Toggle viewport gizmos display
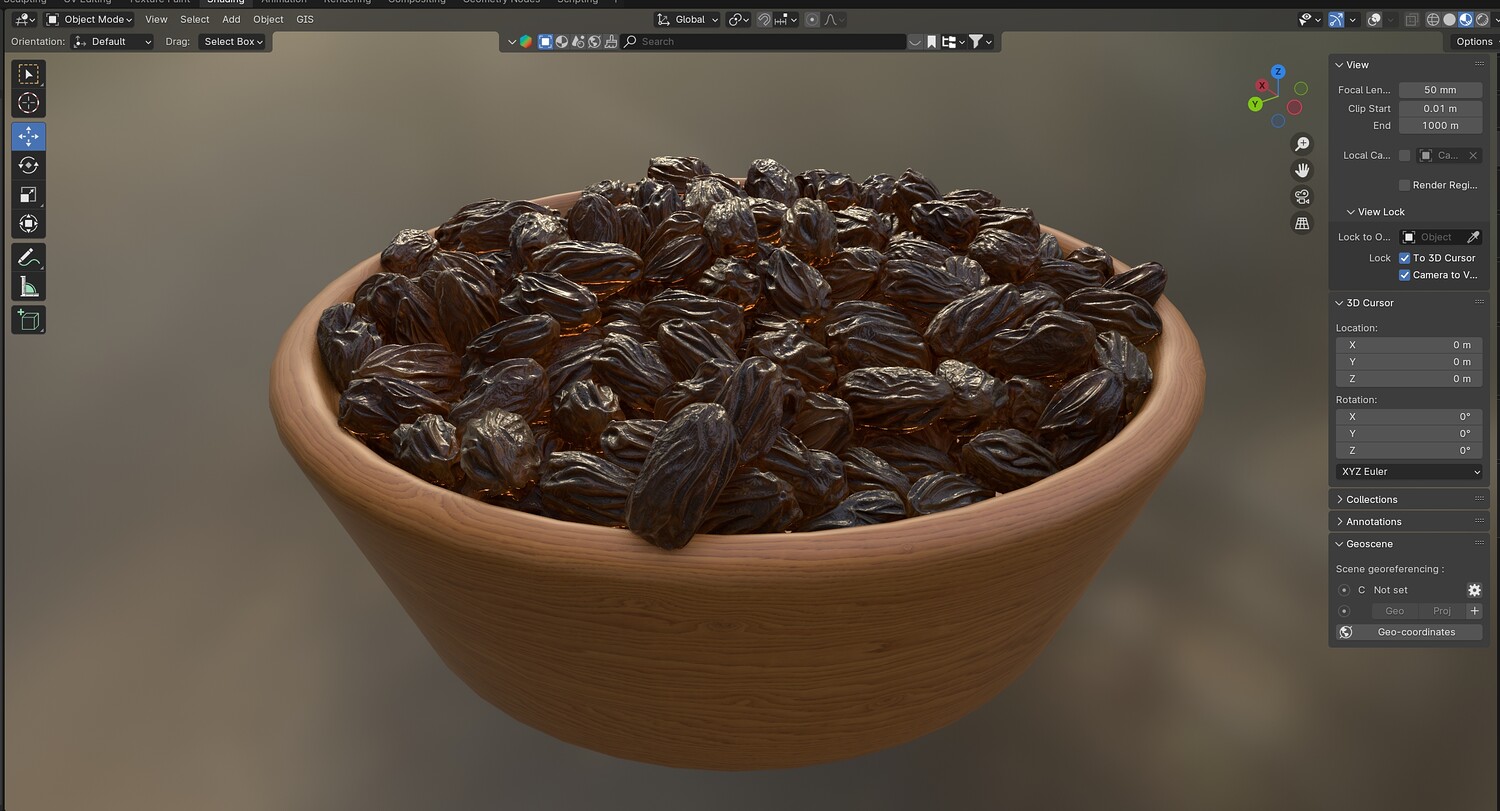The width and height of the screenshot is (1500, 811). [1336, 19]
